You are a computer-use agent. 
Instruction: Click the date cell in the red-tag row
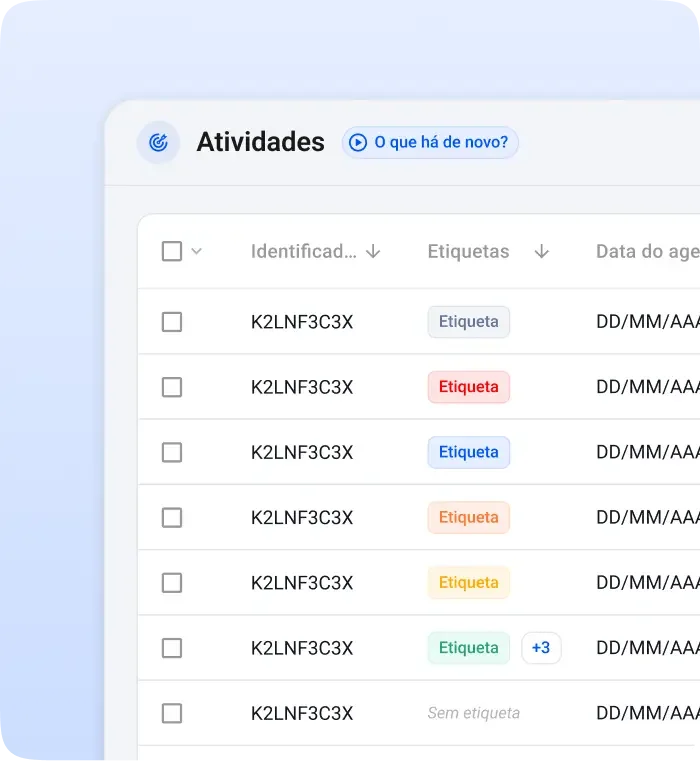click(648, 387)
